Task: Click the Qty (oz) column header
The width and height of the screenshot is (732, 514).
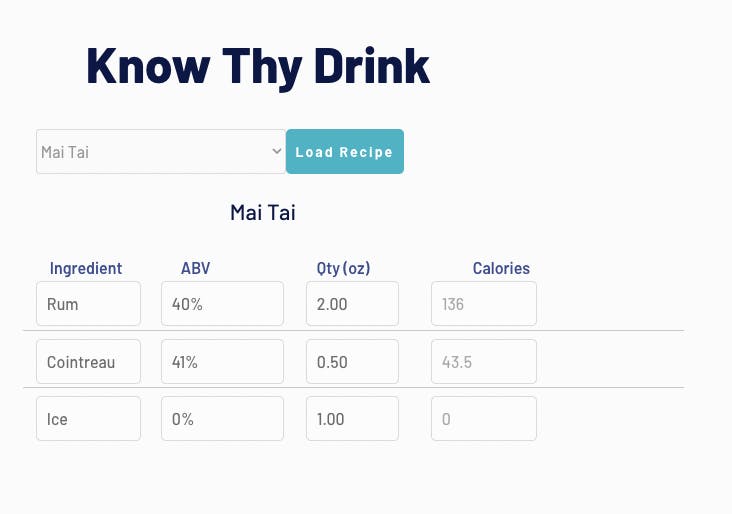Action: [x=344, y=268]
